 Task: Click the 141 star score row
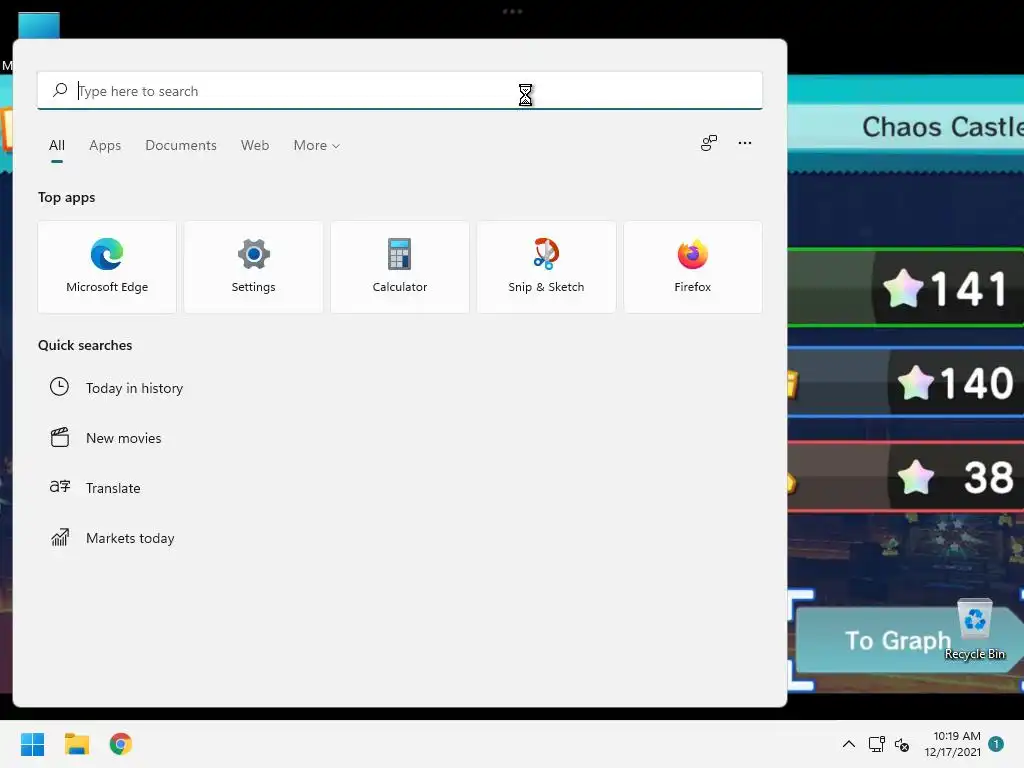[x=905, y=287]
